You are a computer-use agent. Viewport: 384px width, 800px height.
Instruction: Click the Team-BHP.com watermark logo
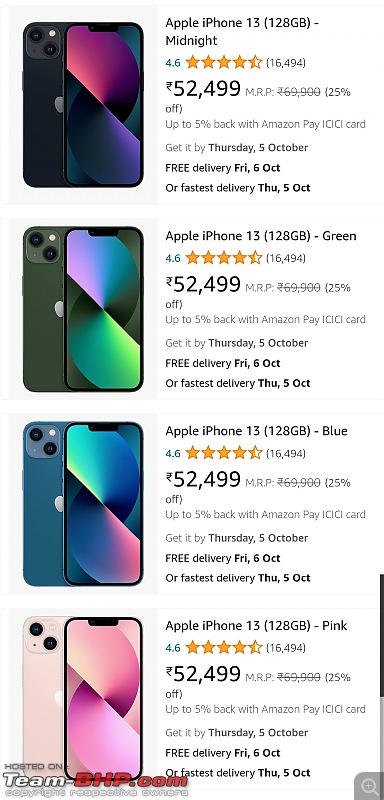pyautogui.click(x=95, y=781)
